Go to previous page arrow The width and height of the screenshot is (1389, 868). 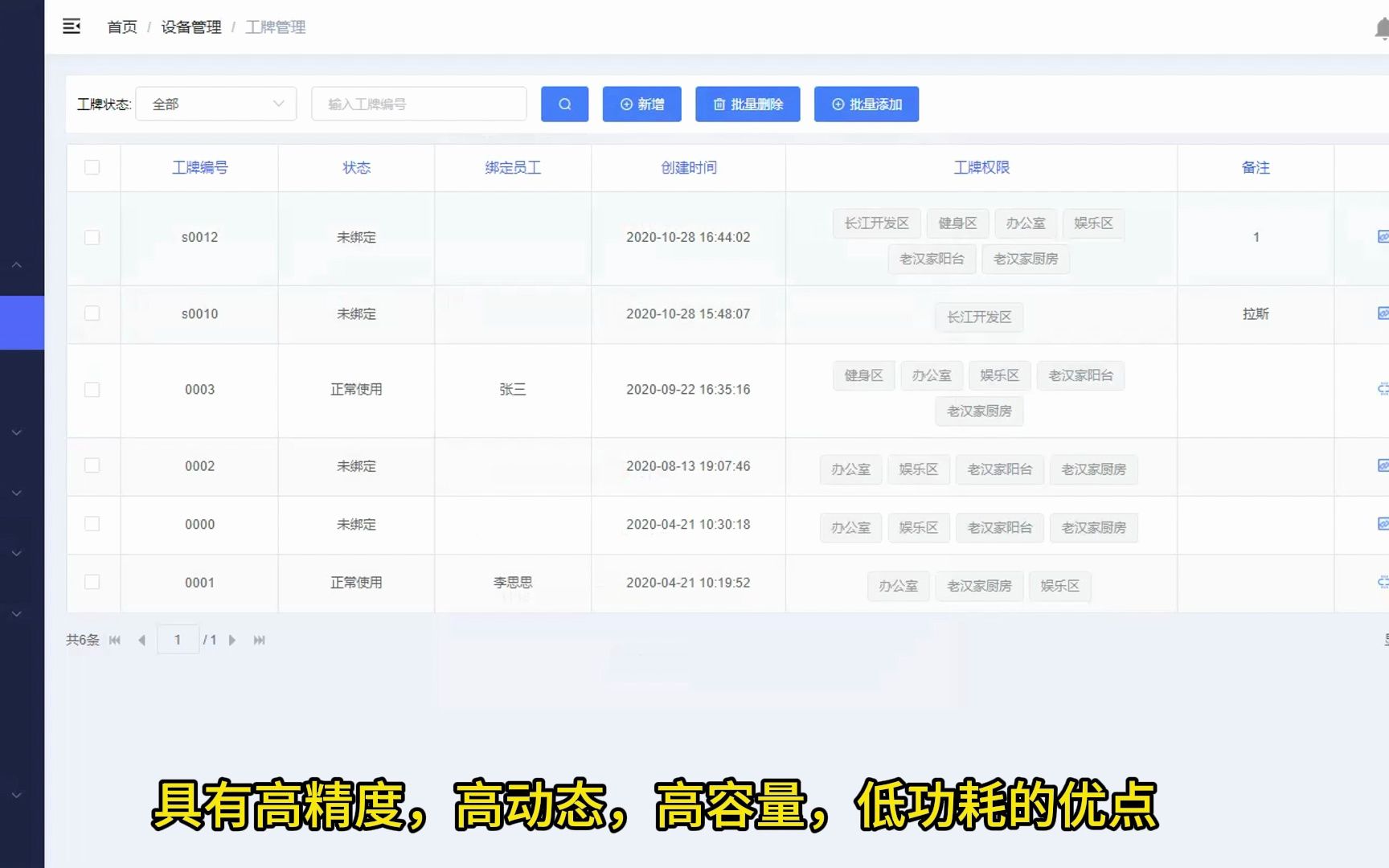coord(142,640)
